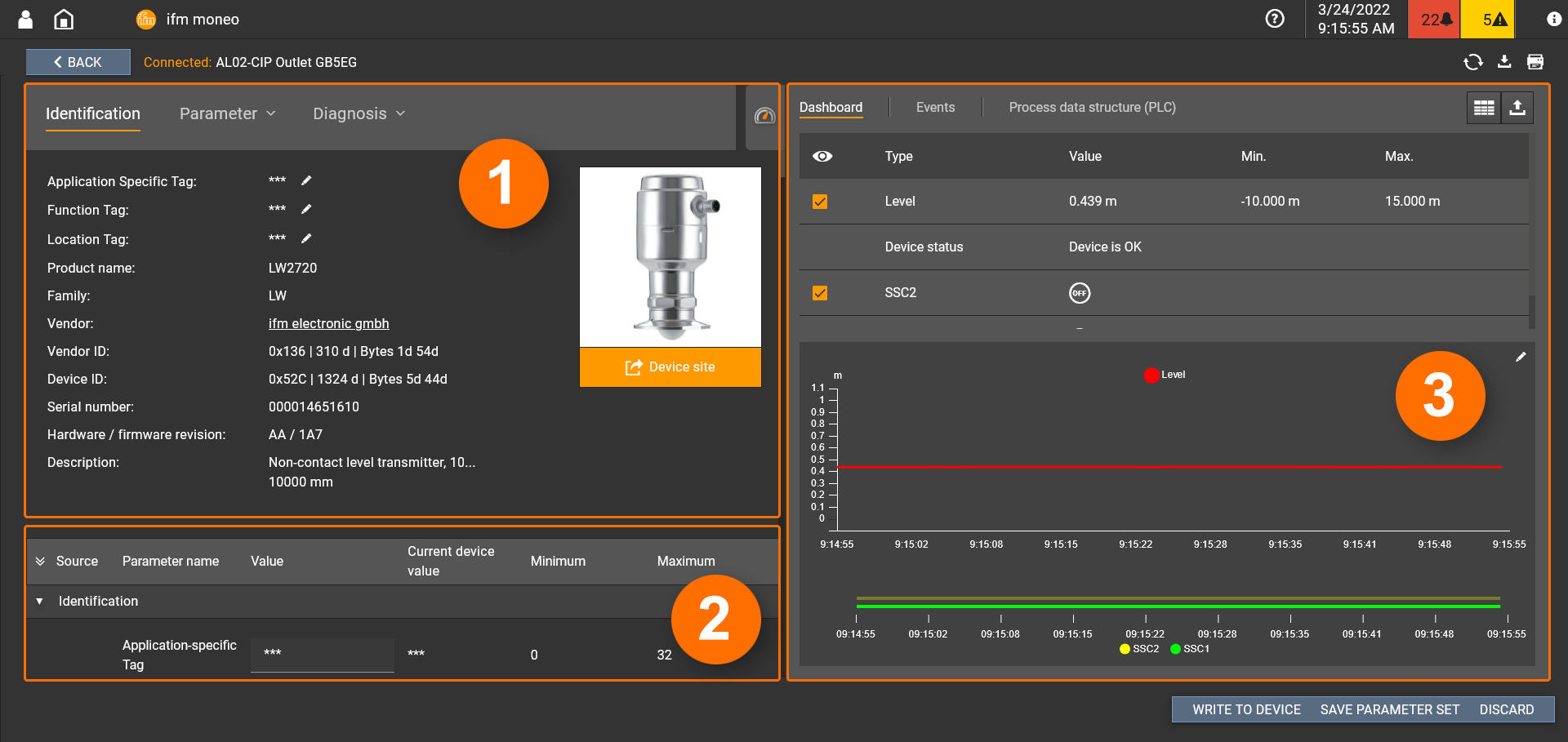Open the user profile icon
The width and height of the screenshot is (1568, 742).
click(25, 20)
